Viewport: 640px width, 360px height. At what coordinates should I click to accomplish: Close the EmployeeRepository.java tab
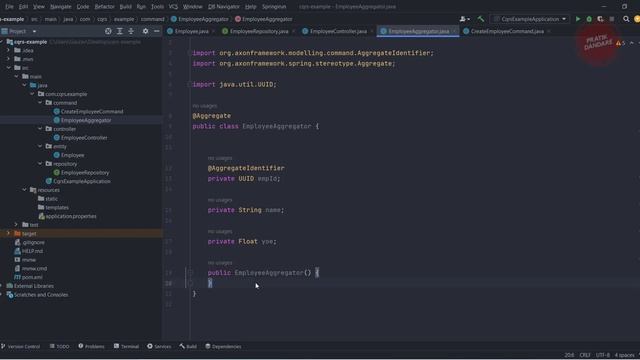tap(293, 31)
